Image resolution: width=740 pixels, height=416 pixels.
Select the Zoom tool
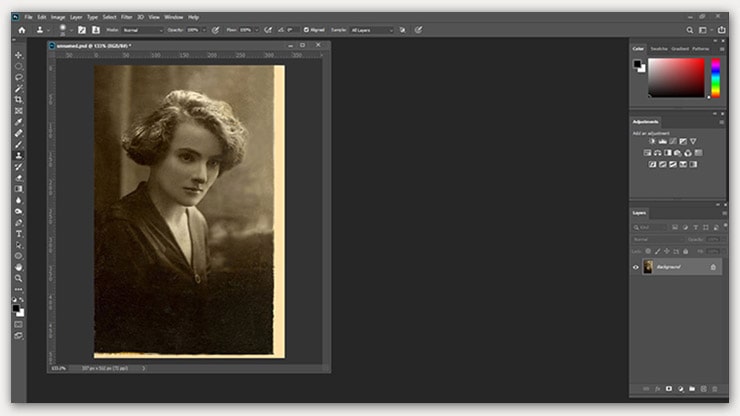(x=19, y=278)
